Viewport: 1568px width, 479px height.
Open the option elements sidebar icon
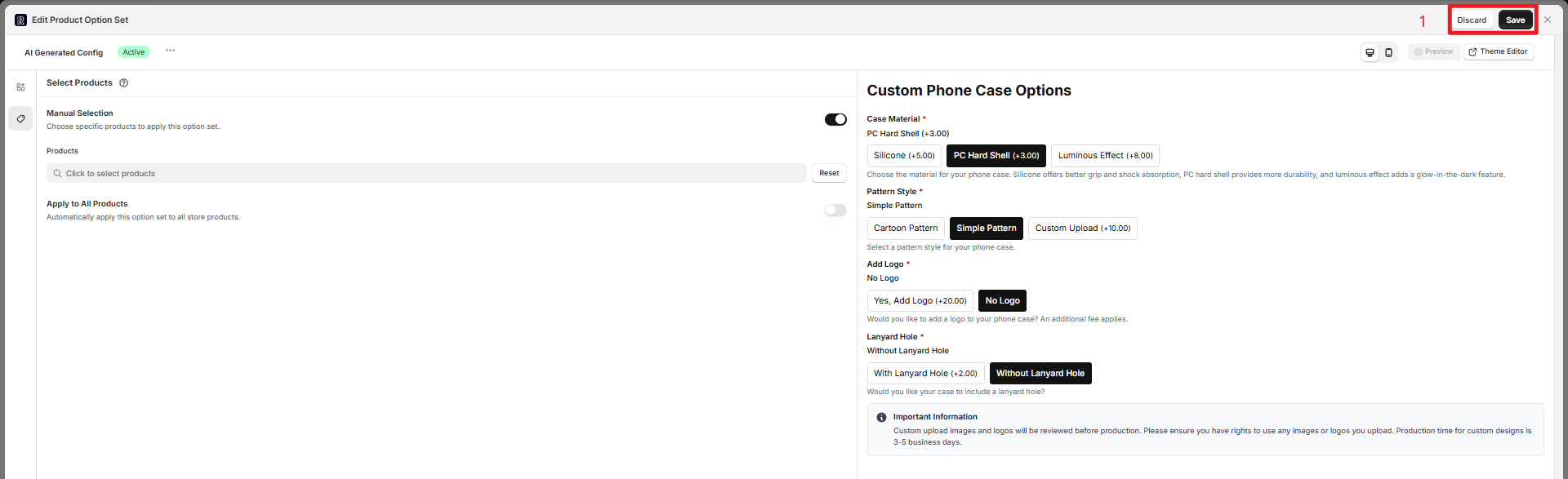tap(20, 87)
